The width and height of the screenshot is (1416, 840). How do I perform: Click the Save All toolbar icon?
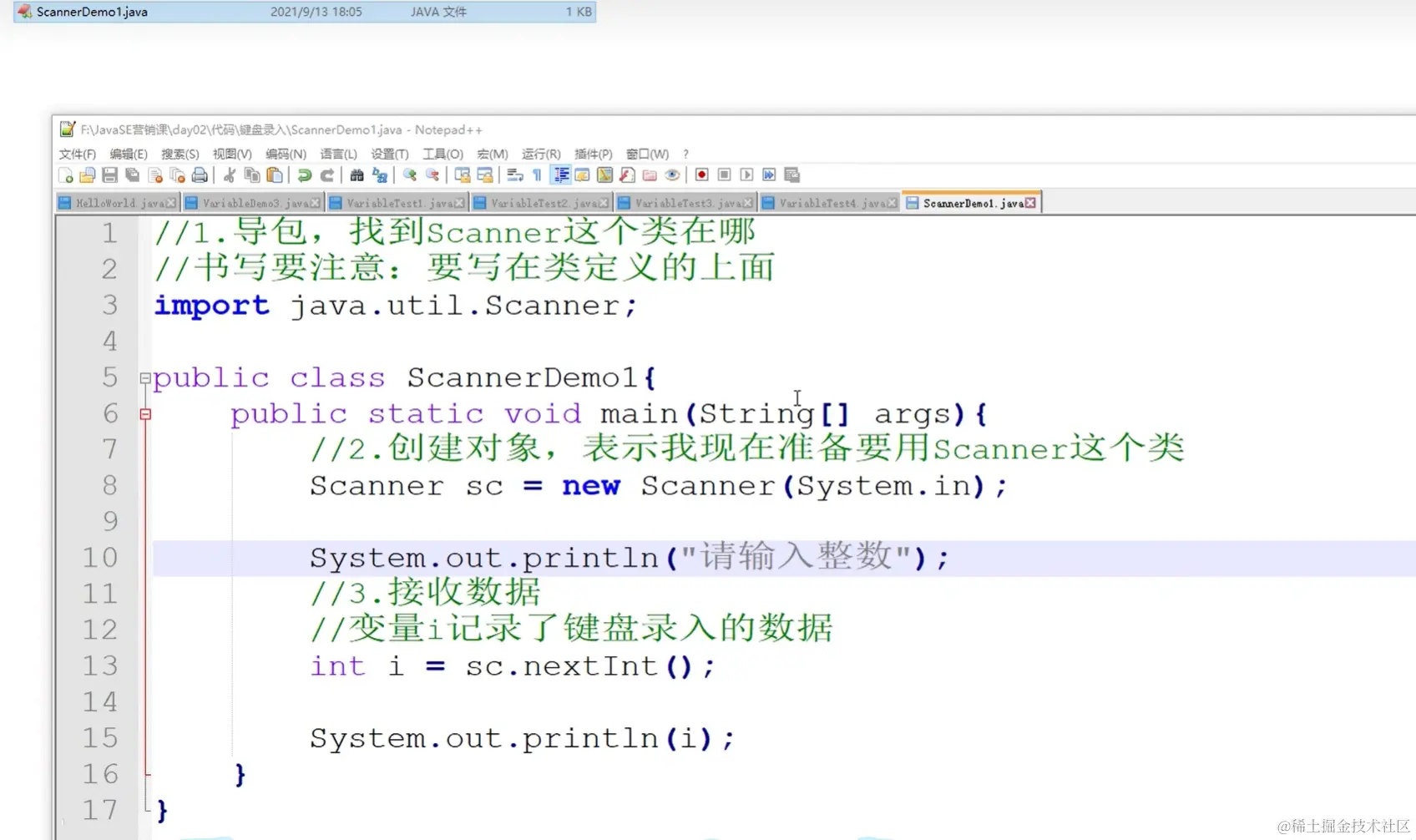point(132,175)
